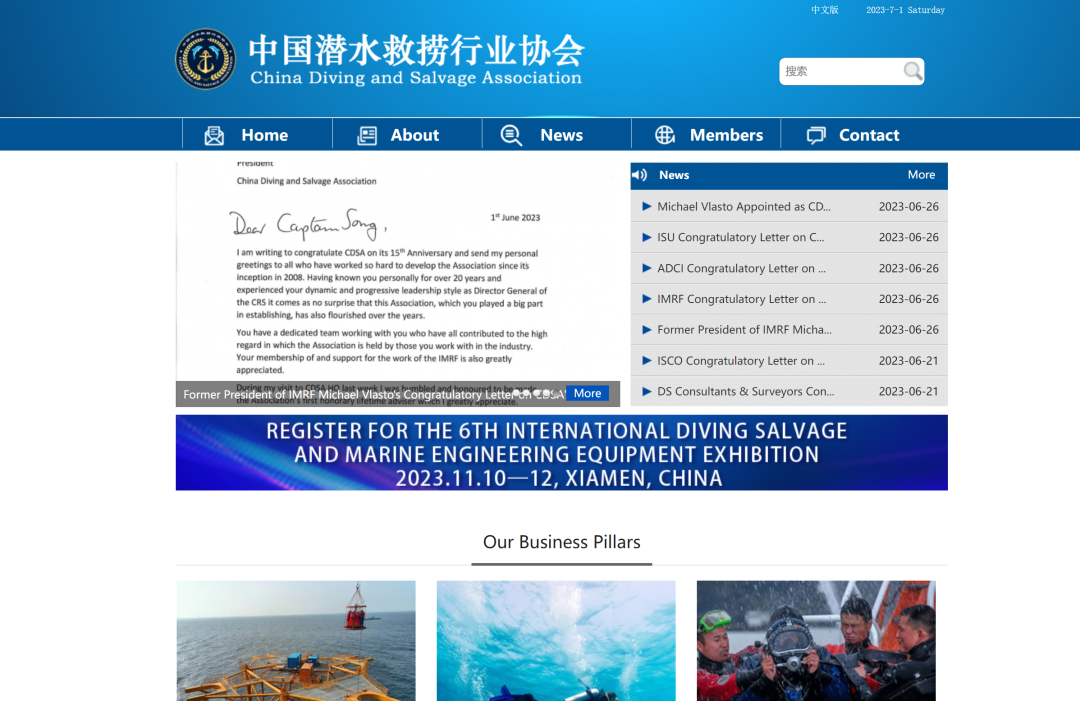Click the Members globe icon
This screenshot has width=1080, height=701.
(x=665, y=135)
